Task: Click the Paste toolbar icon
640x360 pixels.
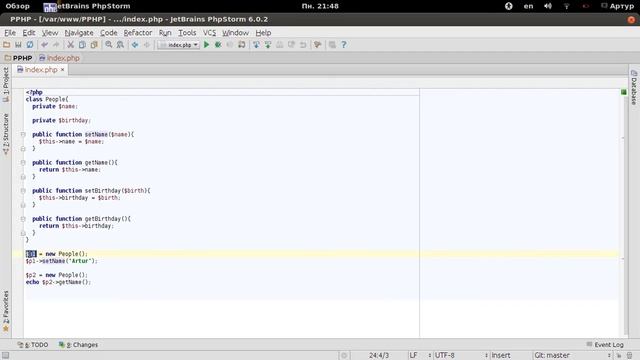Action: (94, 45)
